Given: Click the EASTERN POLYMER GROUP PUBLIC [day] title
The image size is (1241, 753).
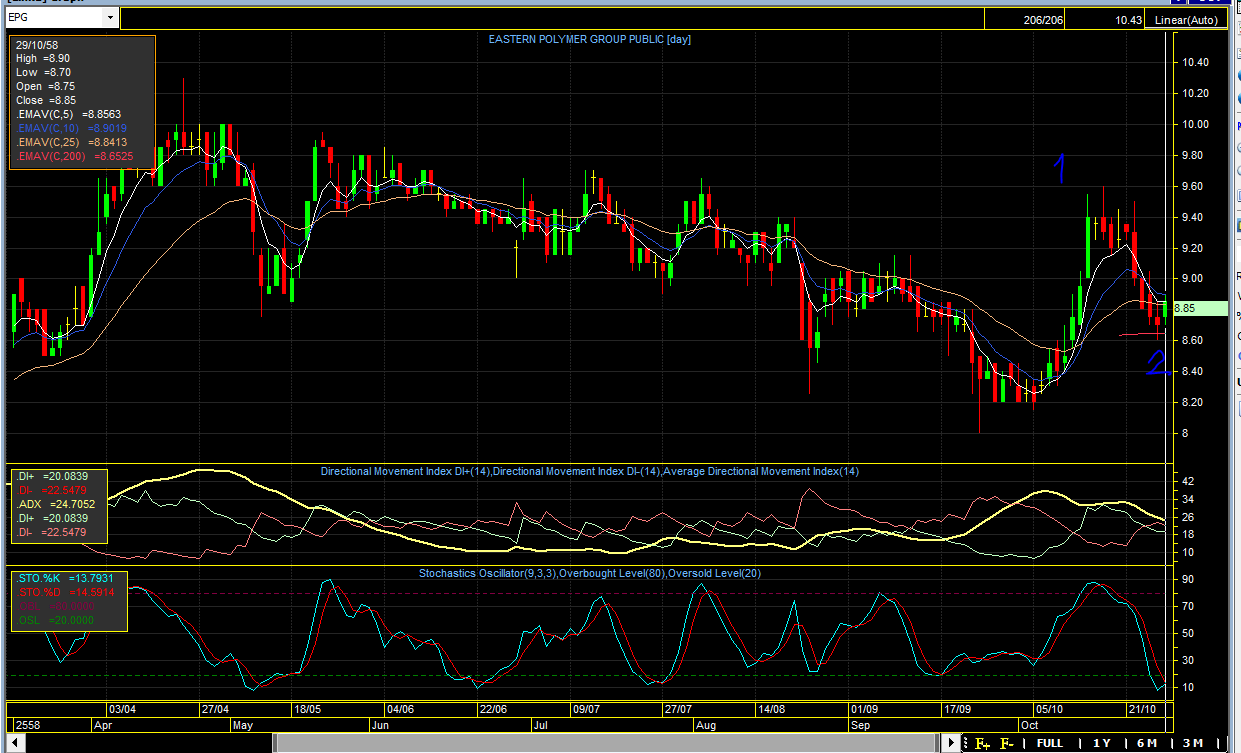Looking at the screenshot, I should click(589, 39).
